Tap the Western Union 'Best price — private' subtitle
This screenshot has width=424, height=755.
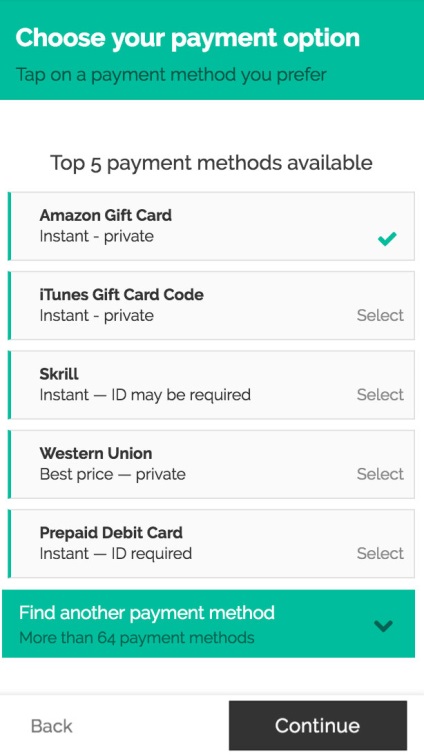tap(113, 474)
